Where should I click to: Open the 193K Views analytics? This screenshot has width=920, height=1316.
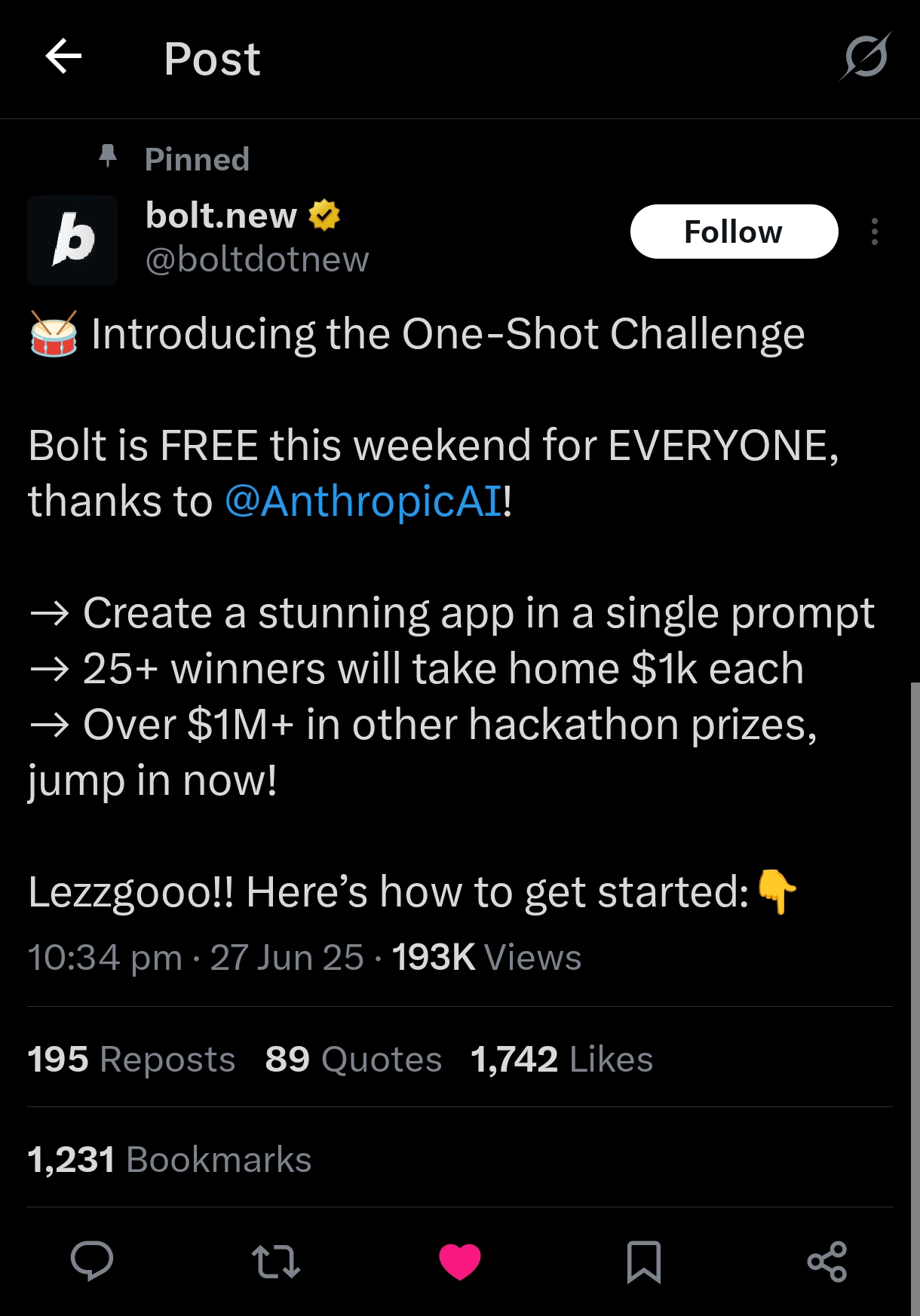[x=486, y=958]
